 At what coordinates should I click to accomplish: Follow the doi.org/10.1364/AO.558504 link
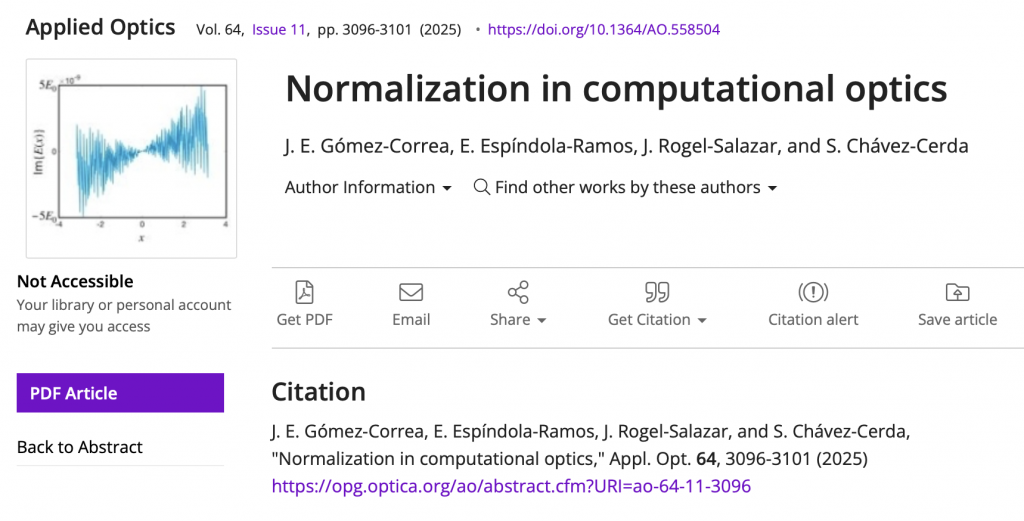tap(603, 29)
